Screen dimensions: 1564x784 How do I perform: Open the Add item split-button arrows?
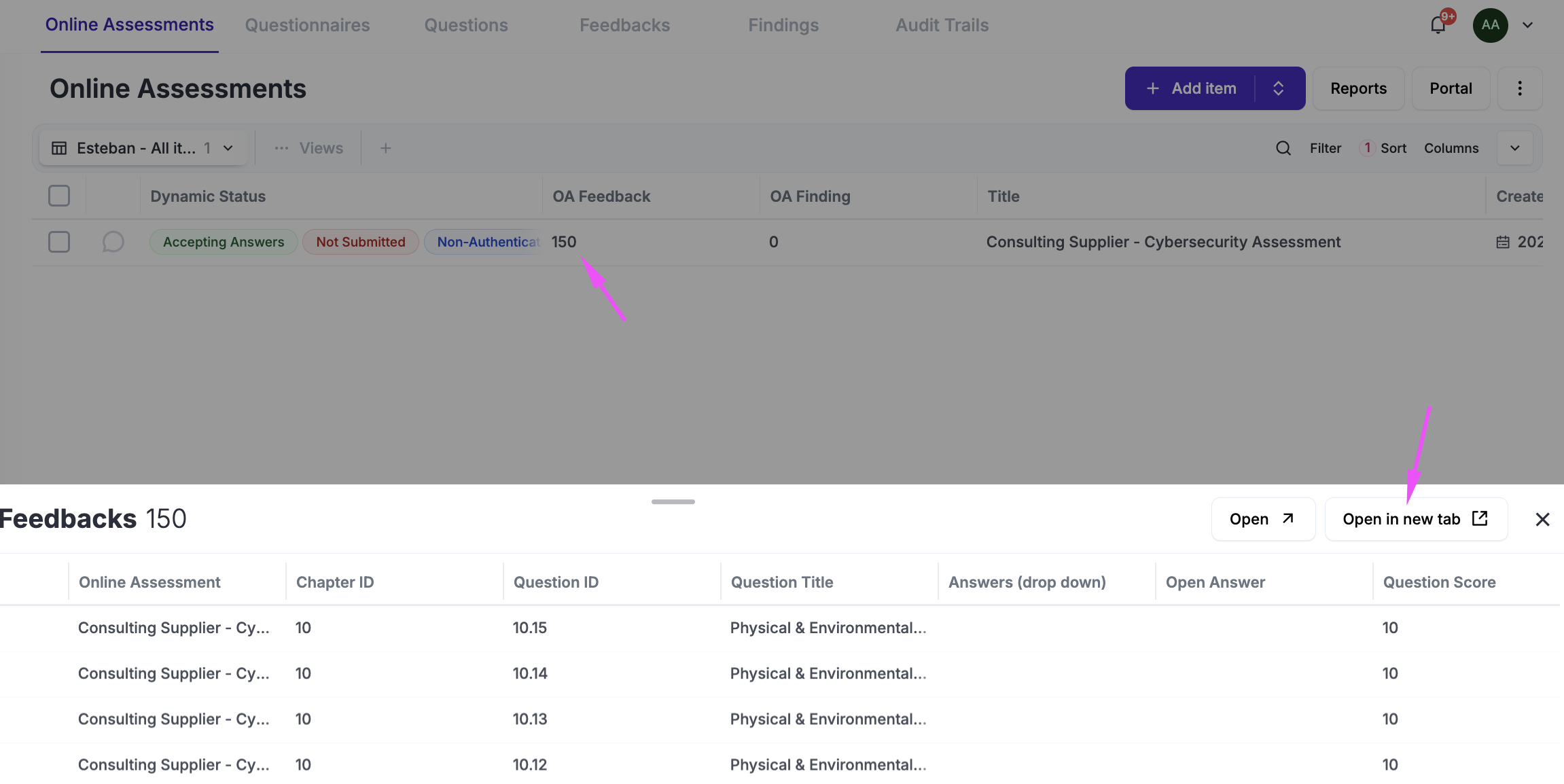coord(1278,88)
